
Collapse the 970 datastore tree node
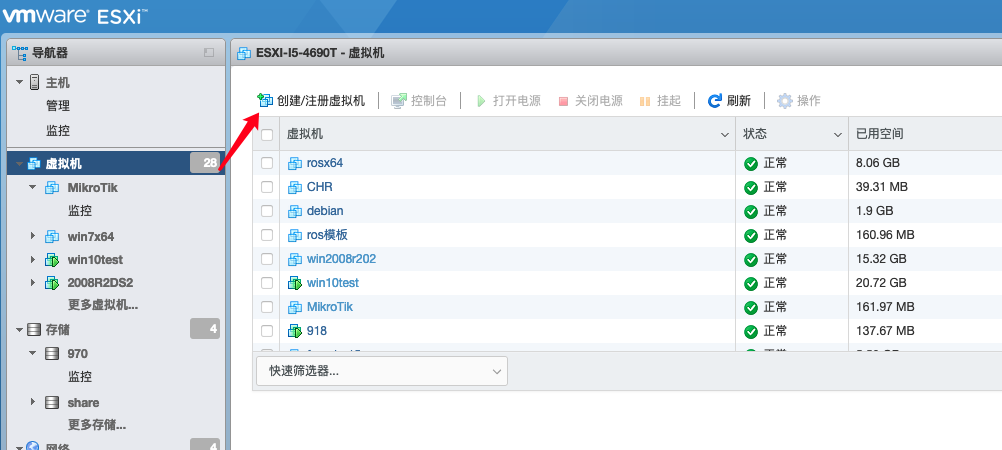(x=33, y=353)
